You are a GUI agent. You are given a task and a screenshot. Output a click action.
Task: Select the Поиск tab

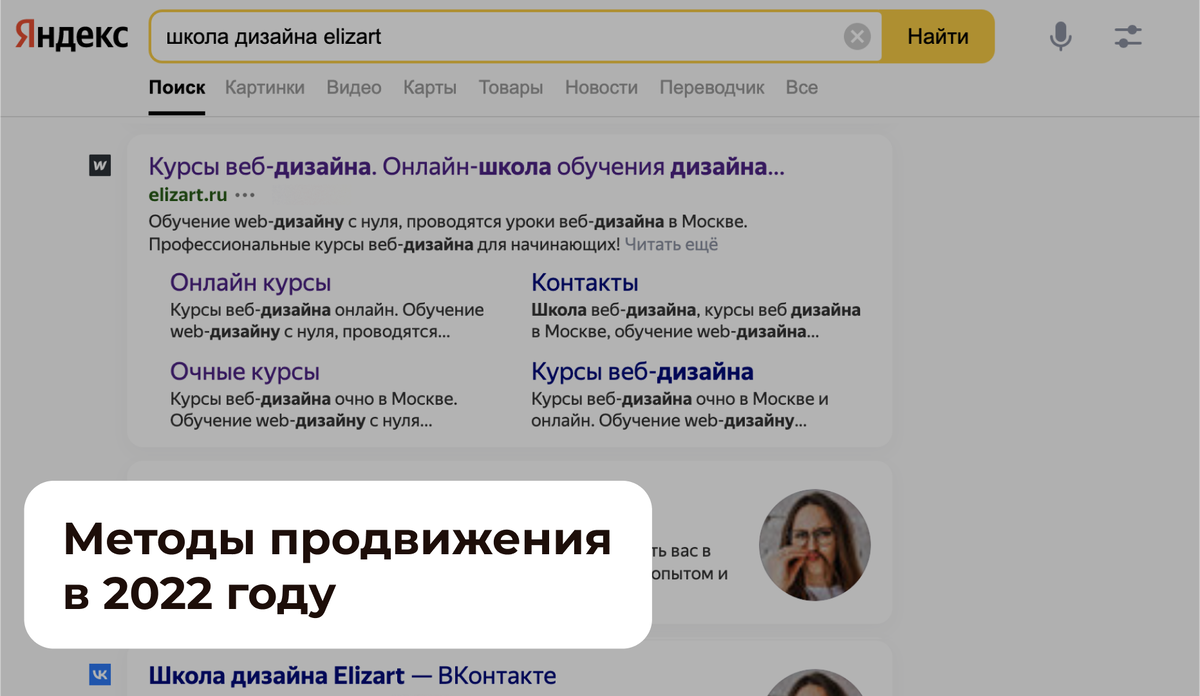click(x=177, y=88)
